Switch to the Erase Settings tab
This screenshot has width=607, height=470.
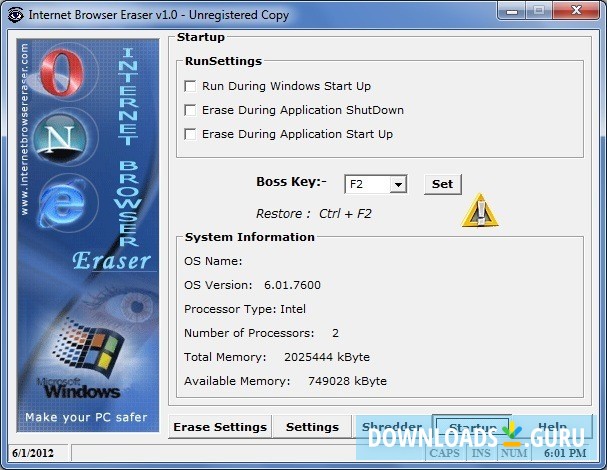[220, 427]
